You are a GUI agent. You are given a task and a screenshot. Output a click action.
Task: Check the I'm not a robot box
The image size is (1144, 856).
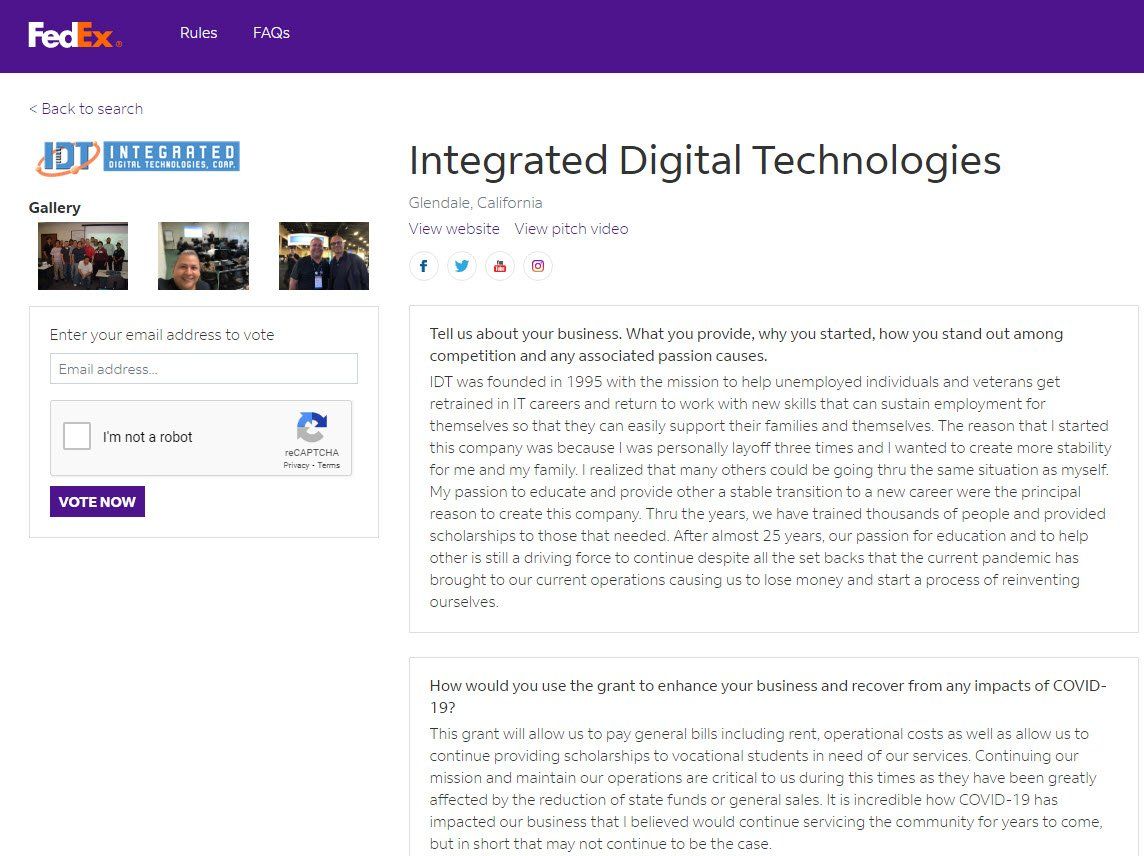[x=77, y=436]
